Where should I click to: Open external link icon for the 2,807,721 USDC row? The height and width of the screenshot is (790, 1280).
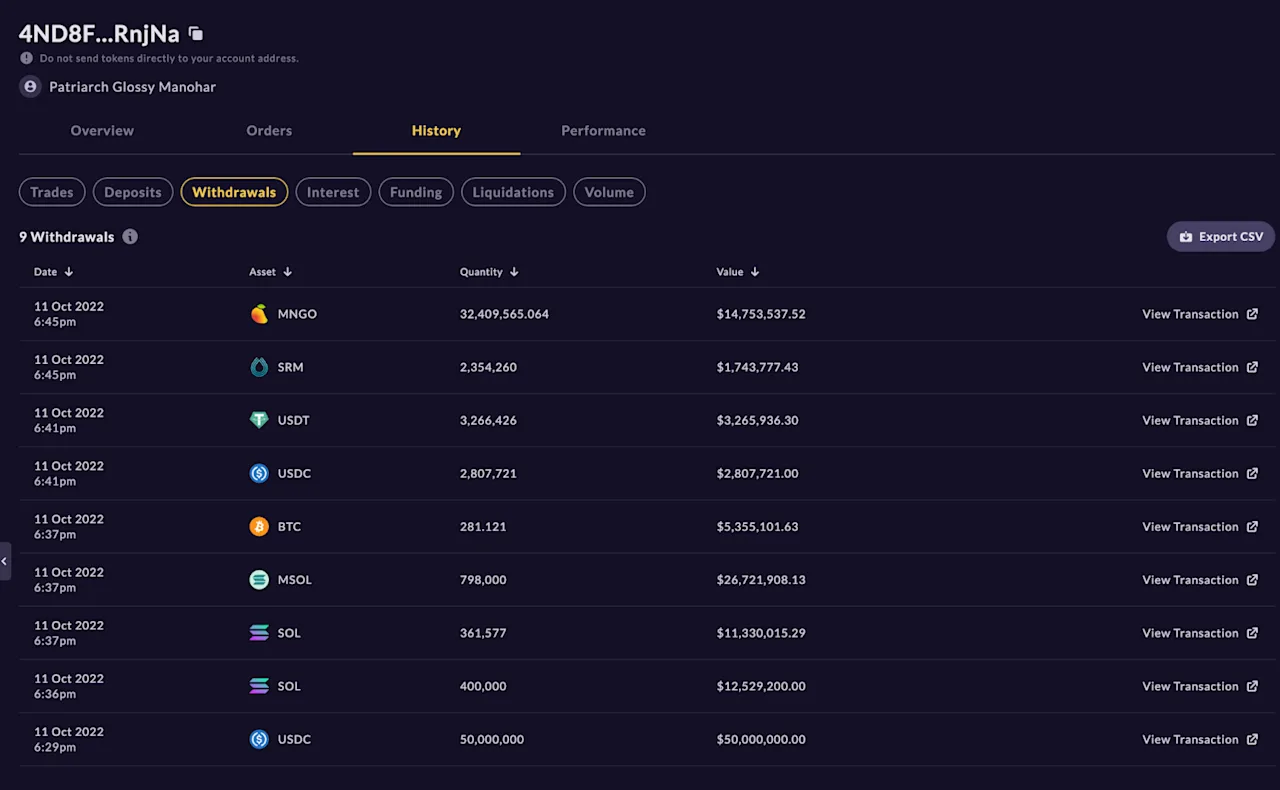pyautogui.click(x=1252, y=473)
